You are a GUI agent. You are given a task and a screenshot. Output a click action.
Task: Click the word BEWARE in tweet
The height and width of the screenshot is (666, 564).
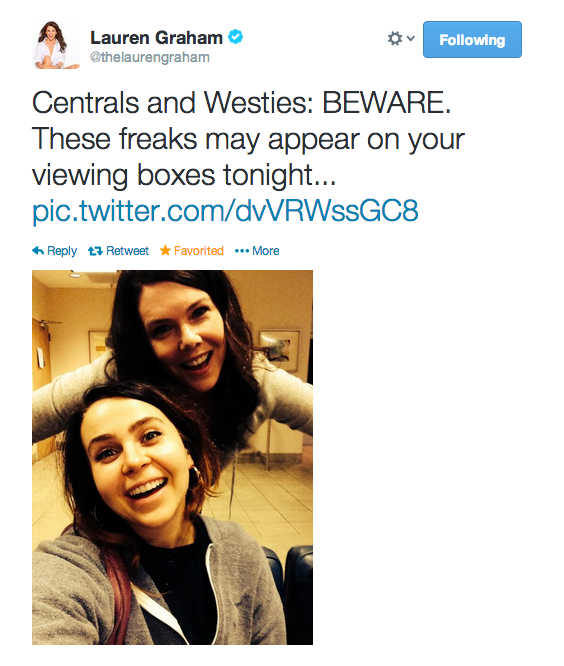coord(386,102)
